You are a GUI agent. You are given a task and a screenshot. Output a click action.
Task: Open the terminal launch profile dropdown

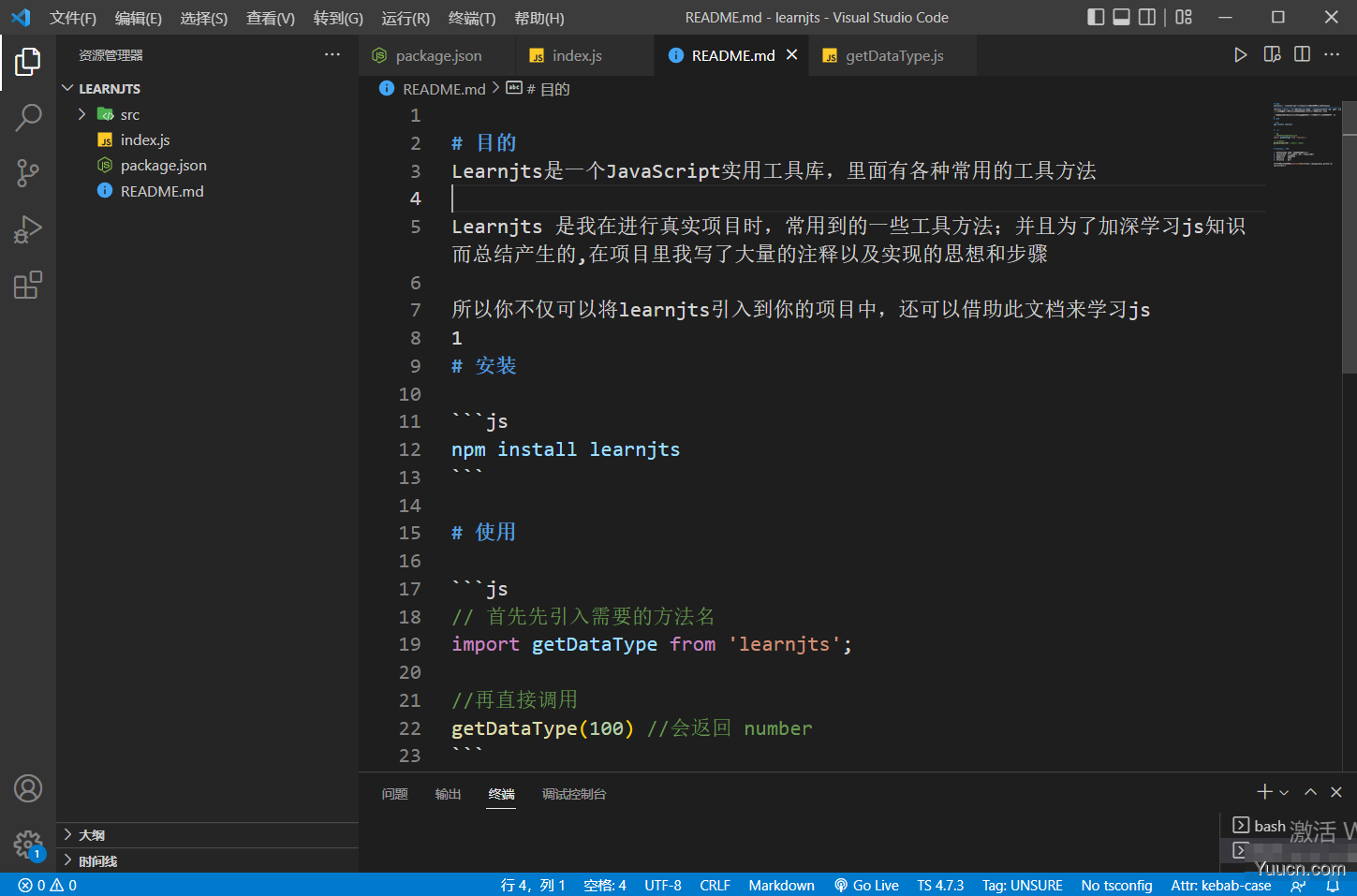pyautogui.click(x=1284, y=792)
